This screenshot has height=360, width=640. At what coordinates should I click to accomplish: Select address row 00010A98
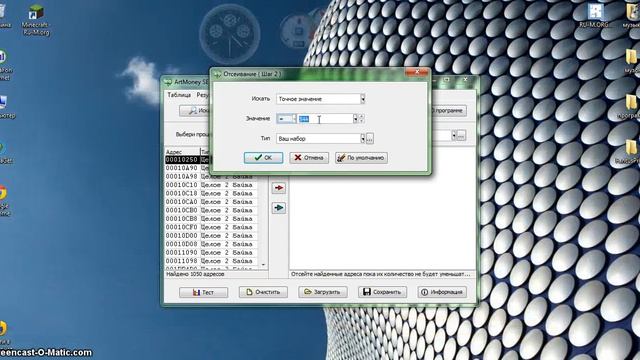(x=211, y=176)
